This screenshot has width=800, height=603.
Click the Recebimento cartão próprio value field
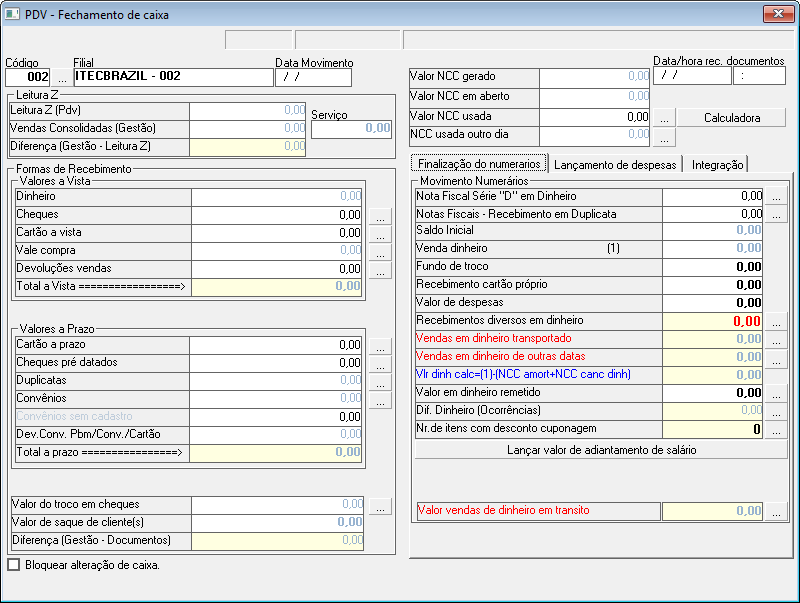coord(712,285)
